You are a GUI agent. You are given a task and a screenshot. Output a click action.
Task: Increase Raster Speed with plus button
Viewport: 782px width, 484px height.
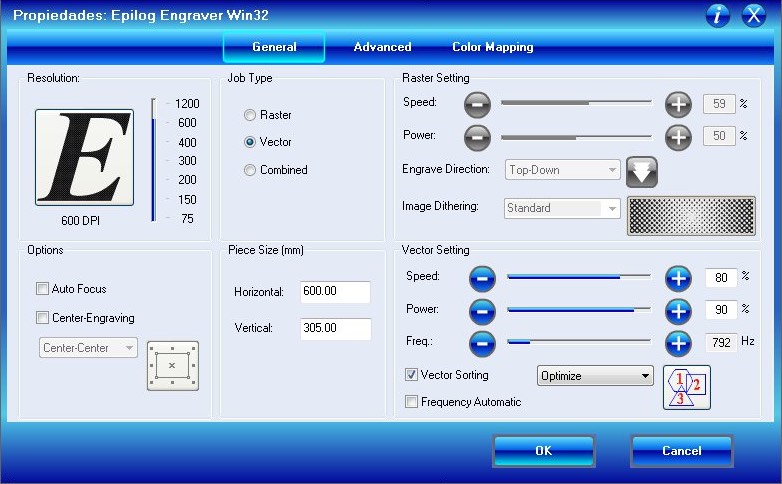(x=678, y=104)
